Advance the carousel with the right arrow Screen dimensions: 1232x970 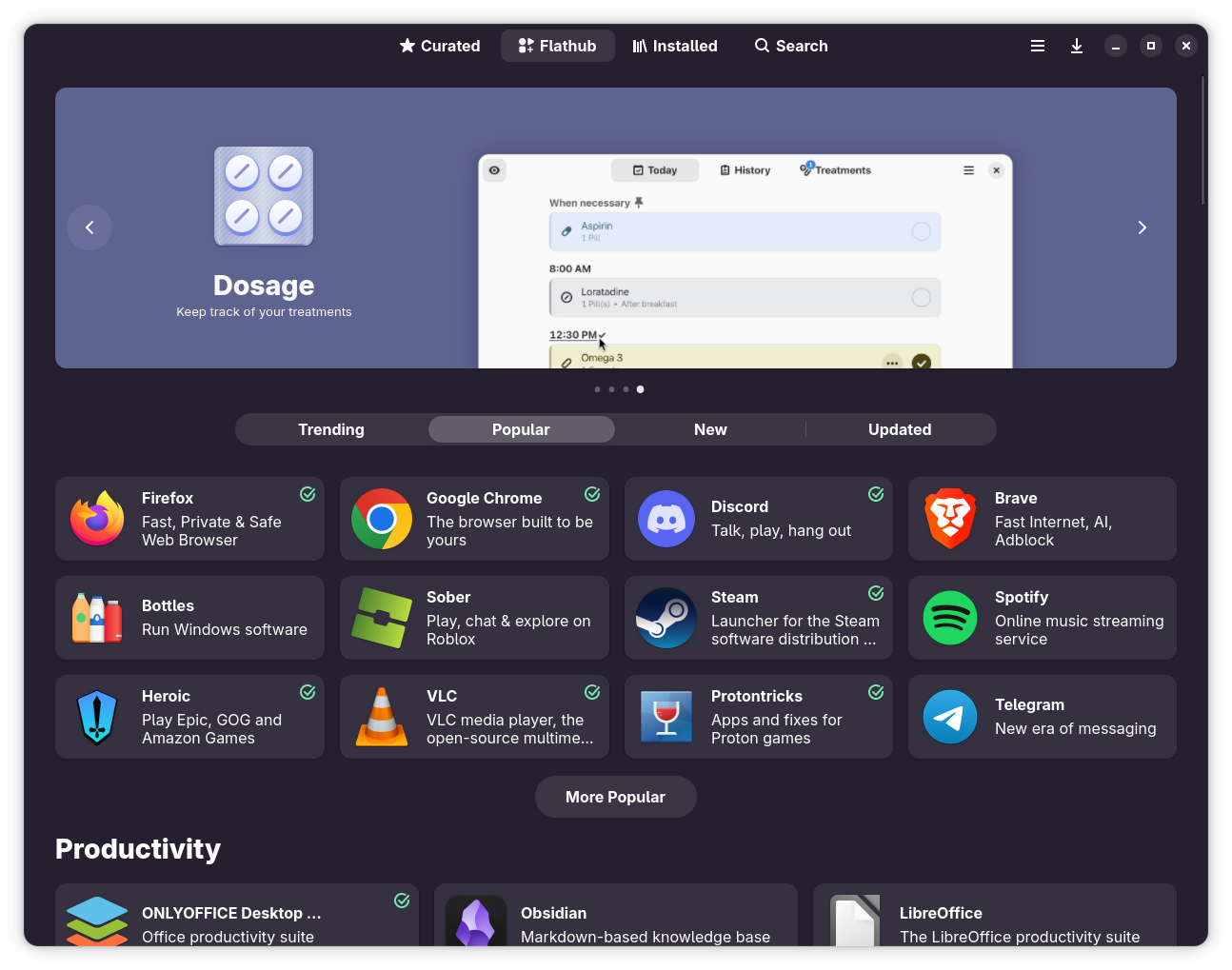(1142, 228)
